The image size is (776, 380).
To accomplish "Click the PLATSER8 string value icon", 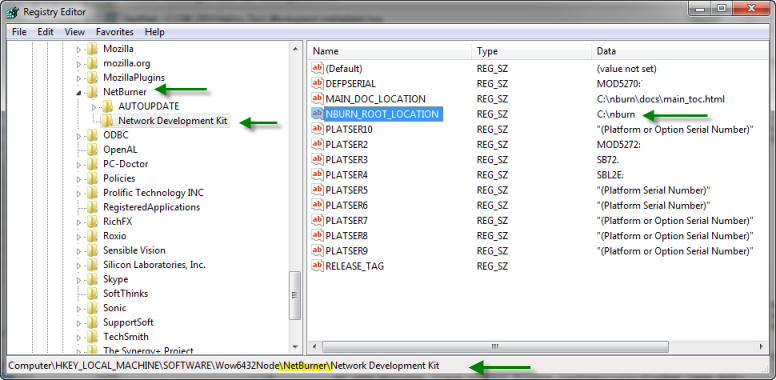I will coord(317,236).
